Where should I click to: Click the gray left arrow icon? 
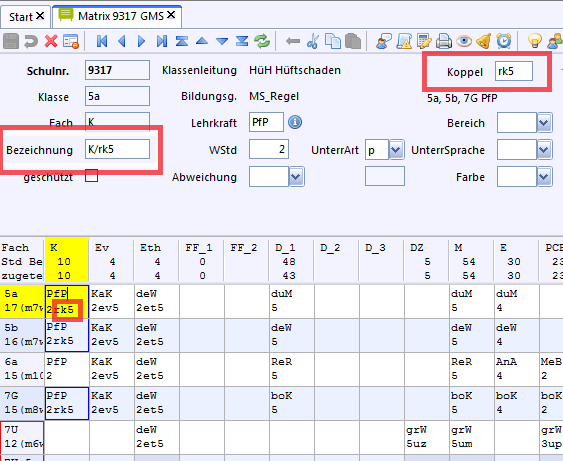(x=293, y=41)
